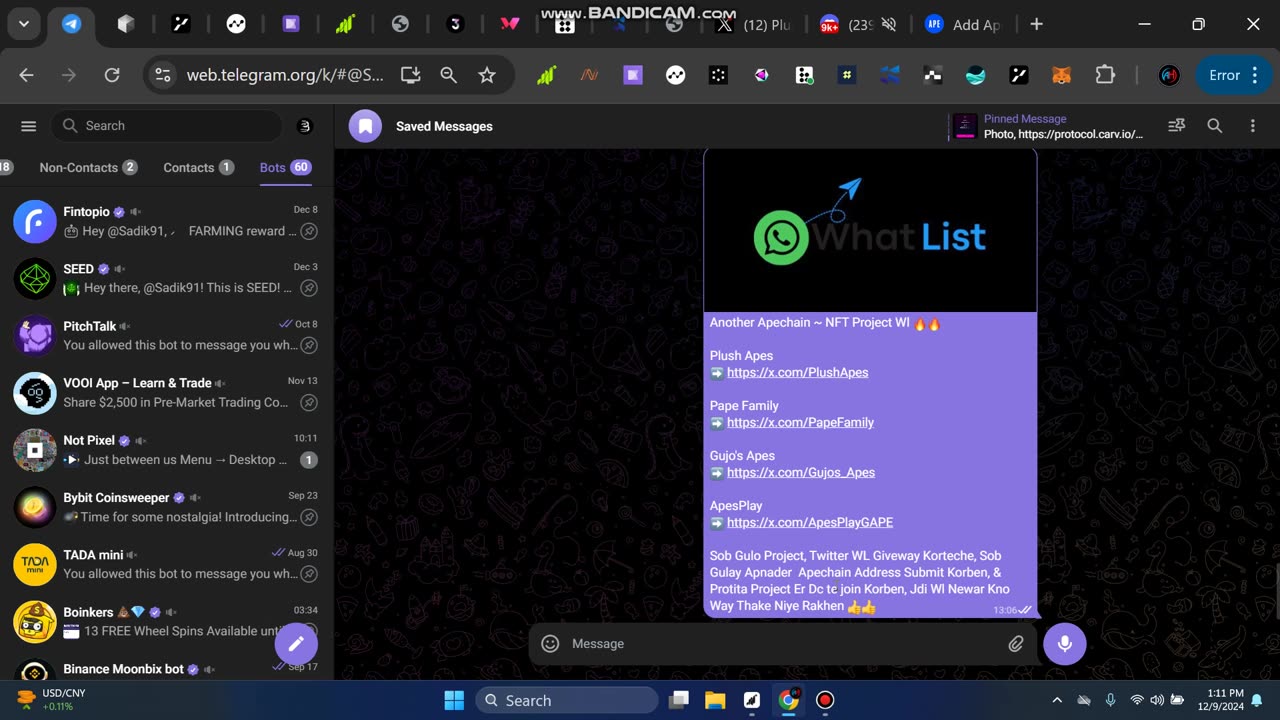Screen dimensions: 1280x720
Task: Follow the x.com/PapeFamily link
Action: [800, 422]
